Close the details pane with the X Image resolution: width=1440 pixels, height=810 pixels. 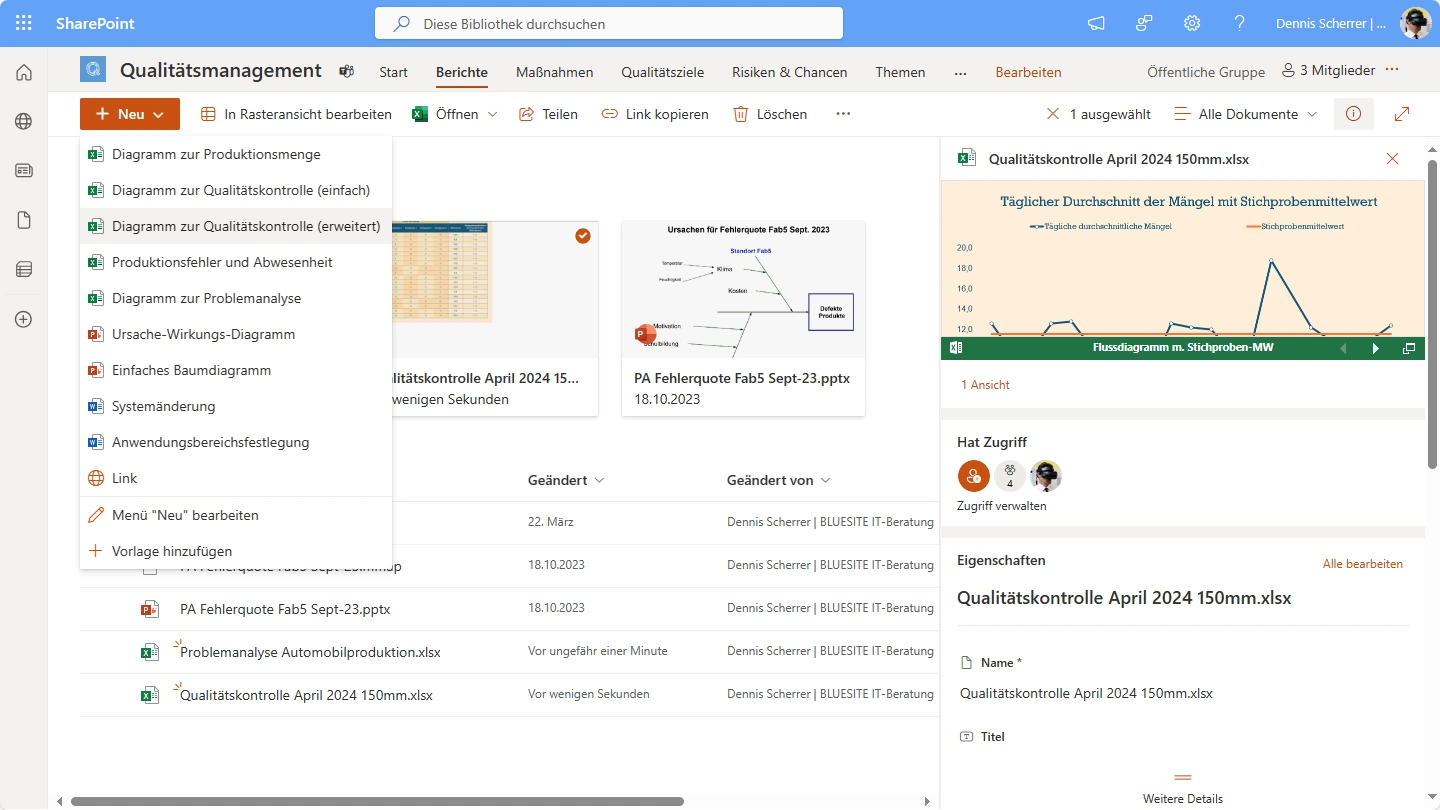pos(1392,158)
